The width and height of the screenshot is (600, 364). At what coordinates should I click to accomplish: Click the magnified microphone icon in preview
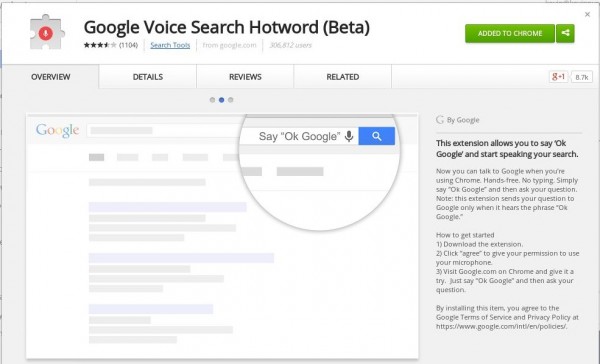coord(349,136)
